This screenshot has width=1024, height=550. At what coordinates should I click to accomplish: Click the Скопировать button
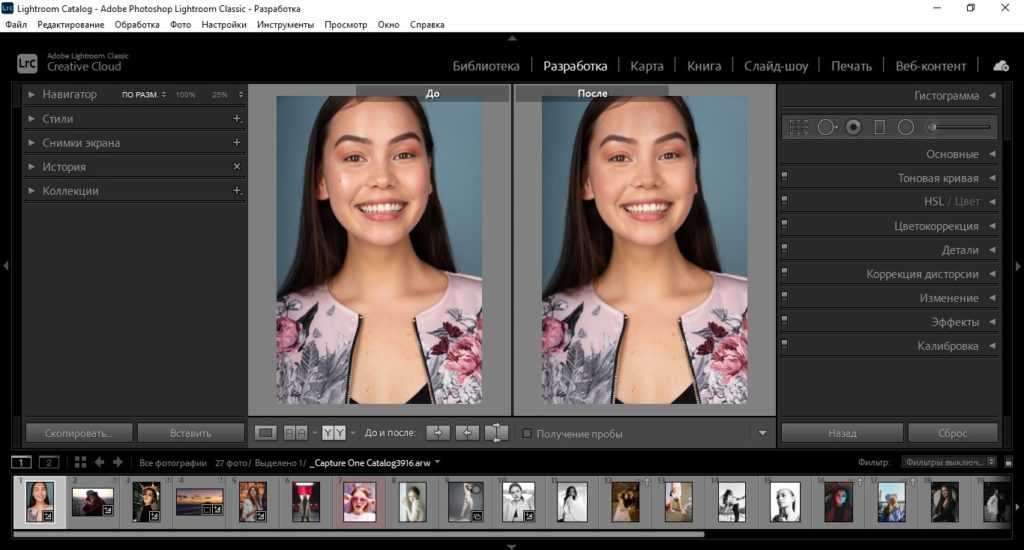click(78, 433)
